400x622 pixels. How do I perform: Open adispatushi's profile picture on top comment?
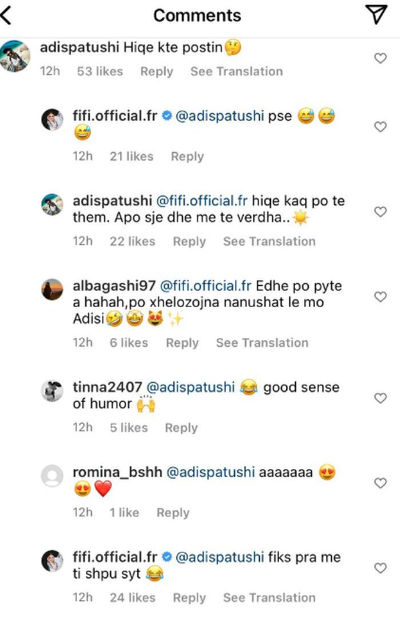[15, 56]
